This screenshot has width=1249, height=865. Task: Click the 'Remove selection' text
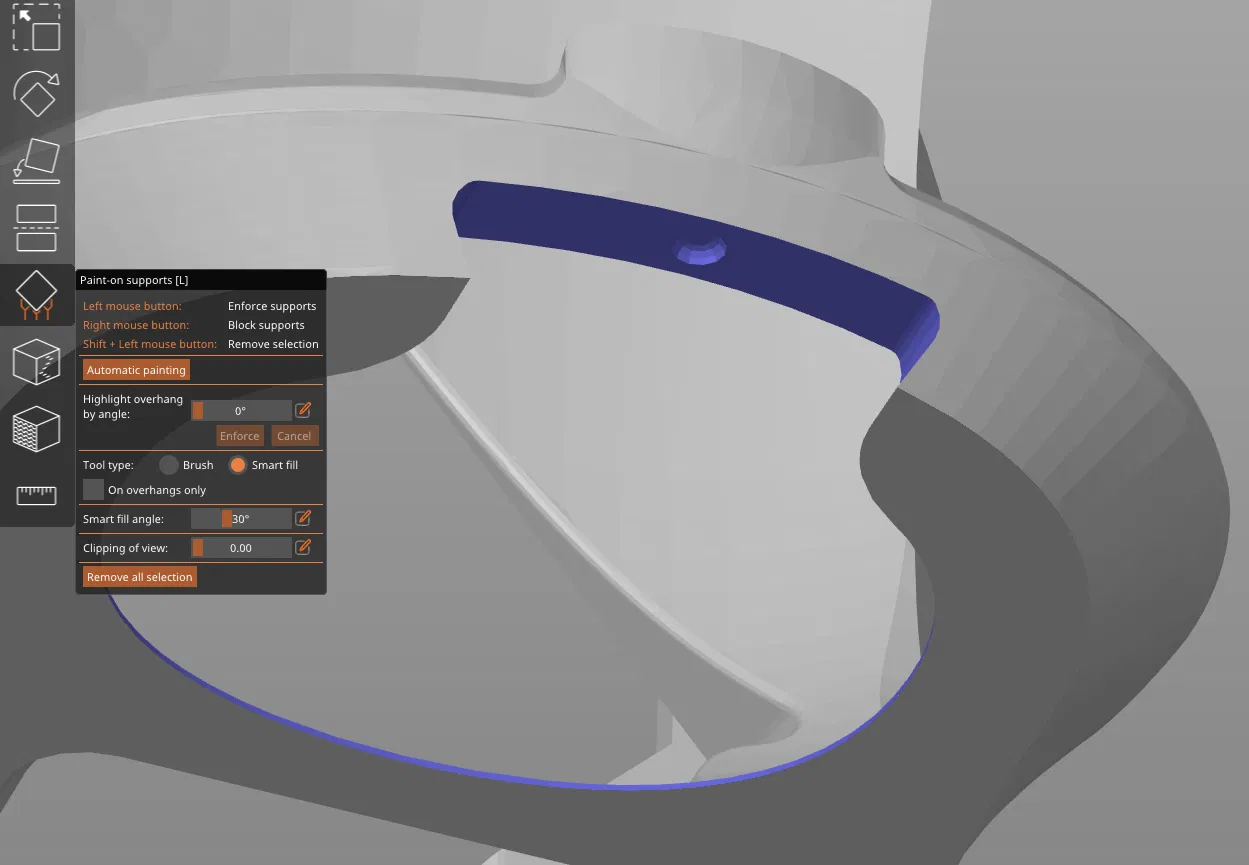pos(273,344)
